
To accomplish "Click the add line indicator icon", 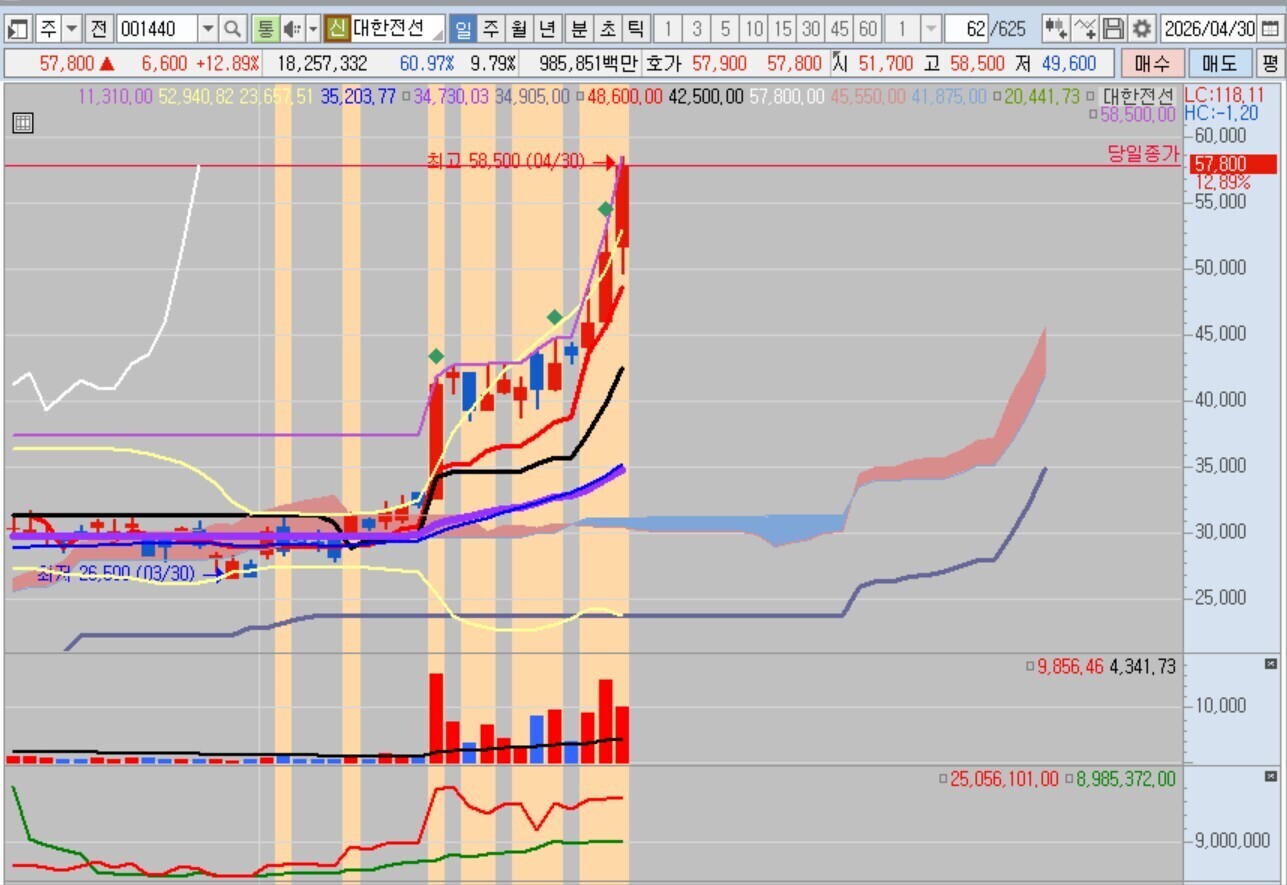I will click(x=1085, y=28).
